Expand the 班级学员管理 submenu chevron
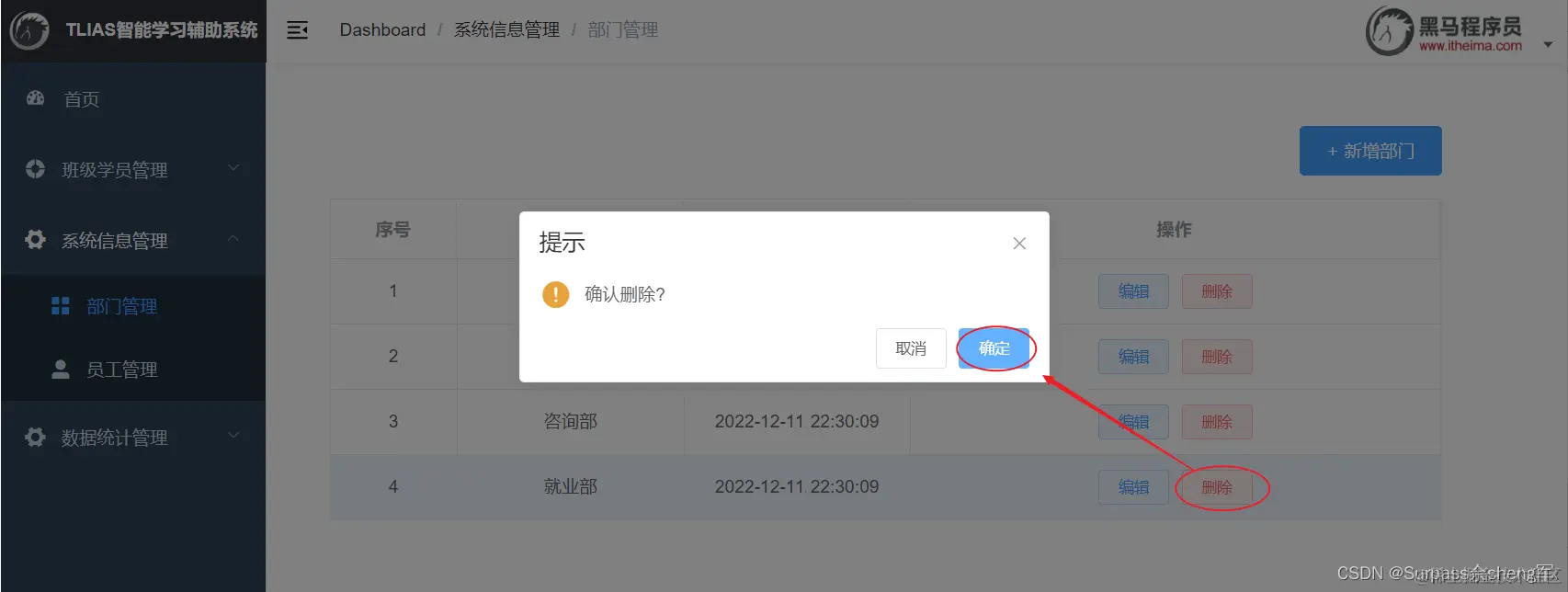Image resolution: width=1568 pixels, height=592 pixels. point(233,168)
